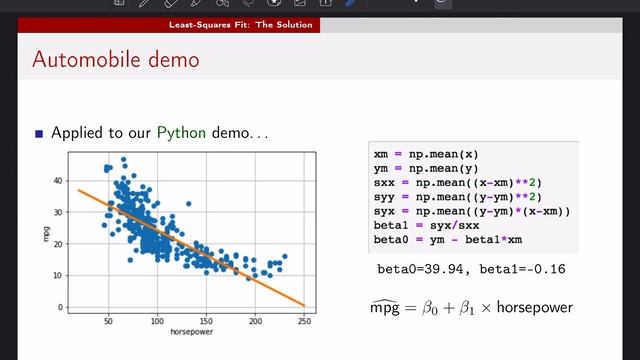The width and height of the screenshot is (640, 360).
Task: Click the 'Automobile demo' slide title
Action: pyautogui.click(x=116, y=59)
